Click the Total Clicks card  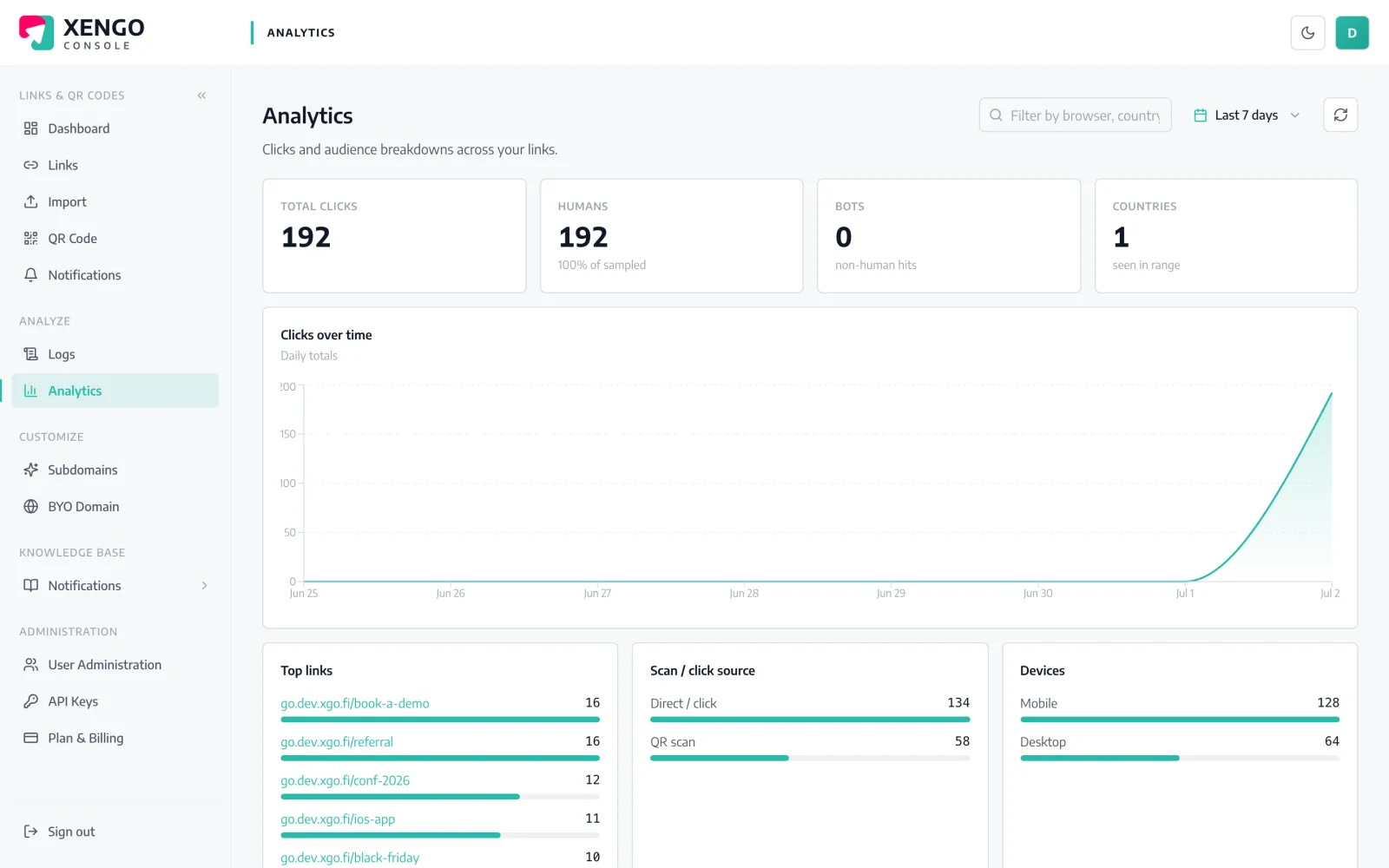click(x=394, y=236)
